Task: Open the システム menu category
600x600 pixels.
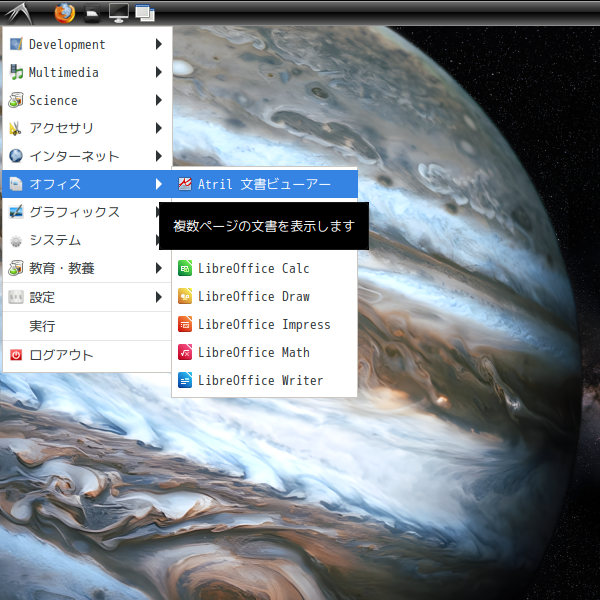Action: [81, 240]
